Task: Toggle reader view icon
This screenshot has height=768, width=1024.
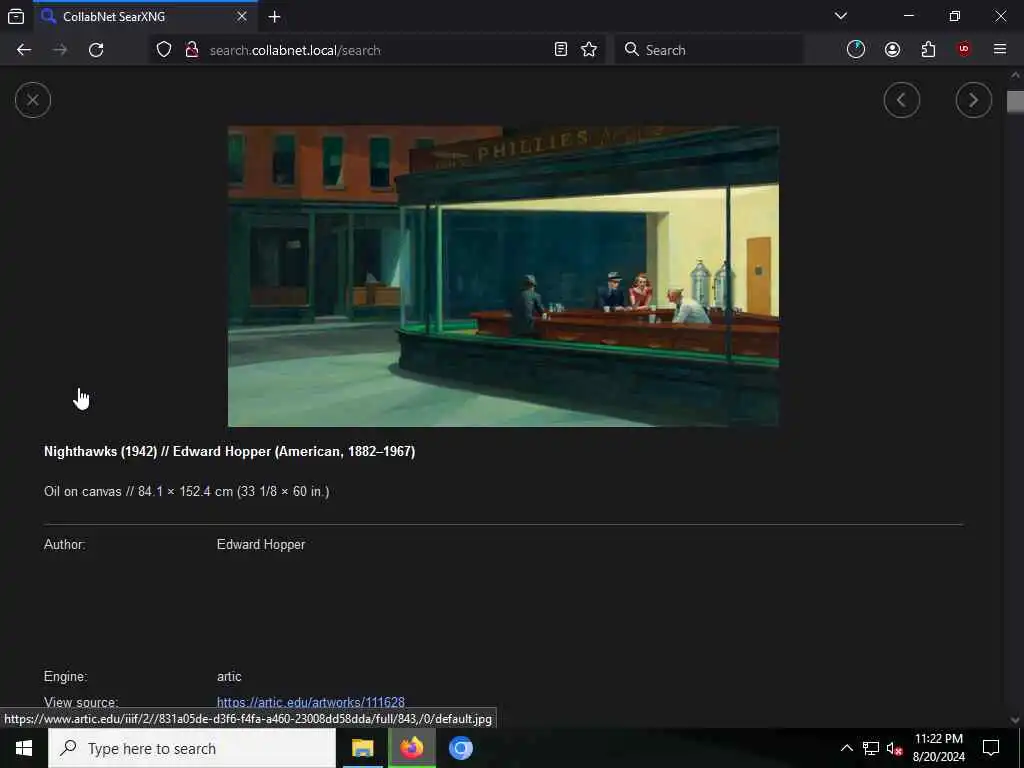Action: coord(560,50)
